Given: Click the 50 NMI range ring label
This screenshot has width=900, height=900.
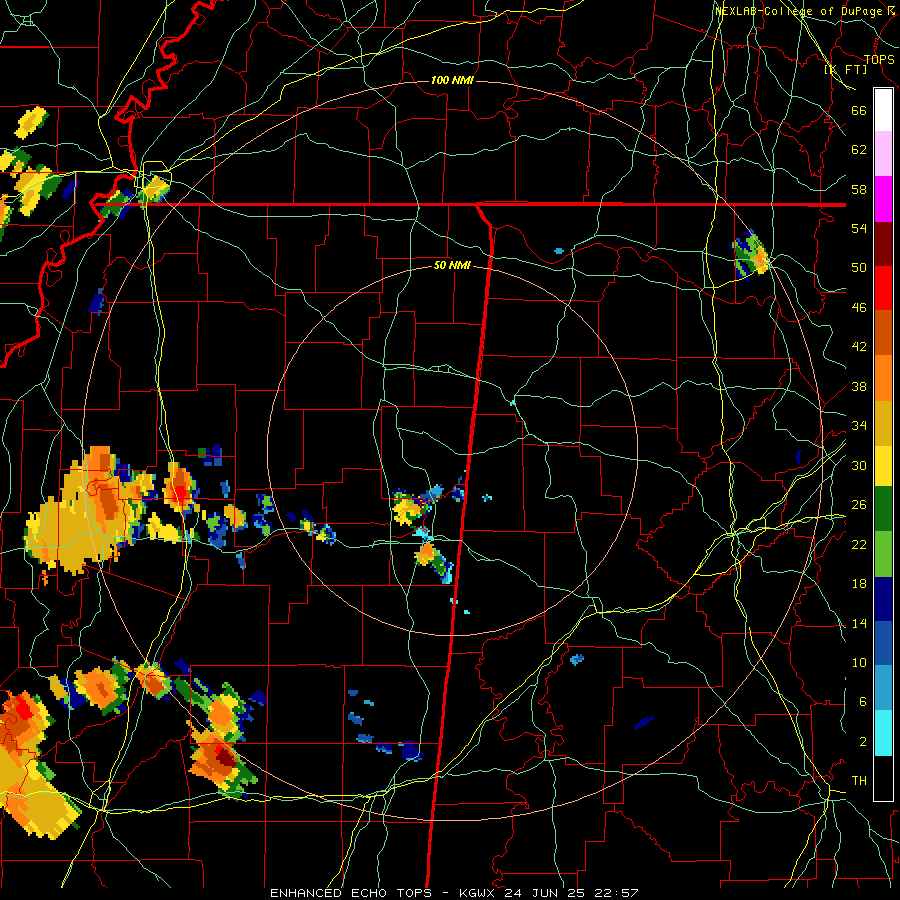Looking at the screenshot, I should (452, 265).
